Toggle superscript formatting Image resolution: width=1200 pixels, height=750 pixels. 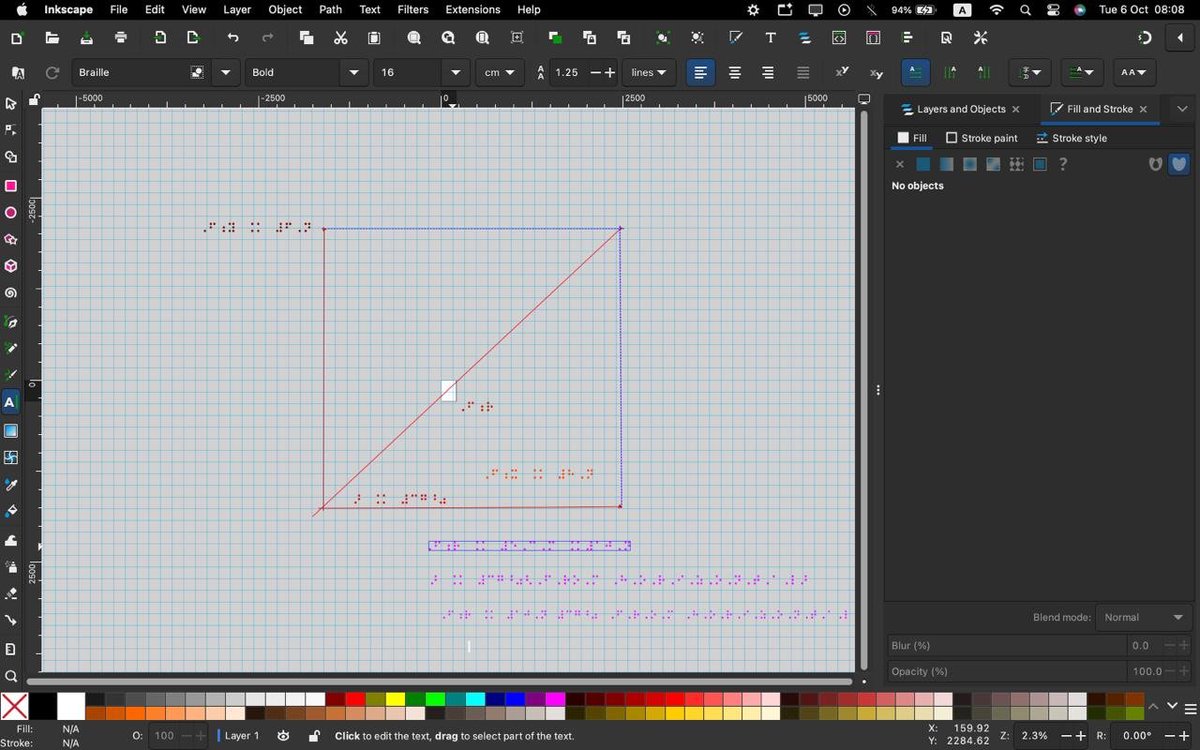point(842,73)
